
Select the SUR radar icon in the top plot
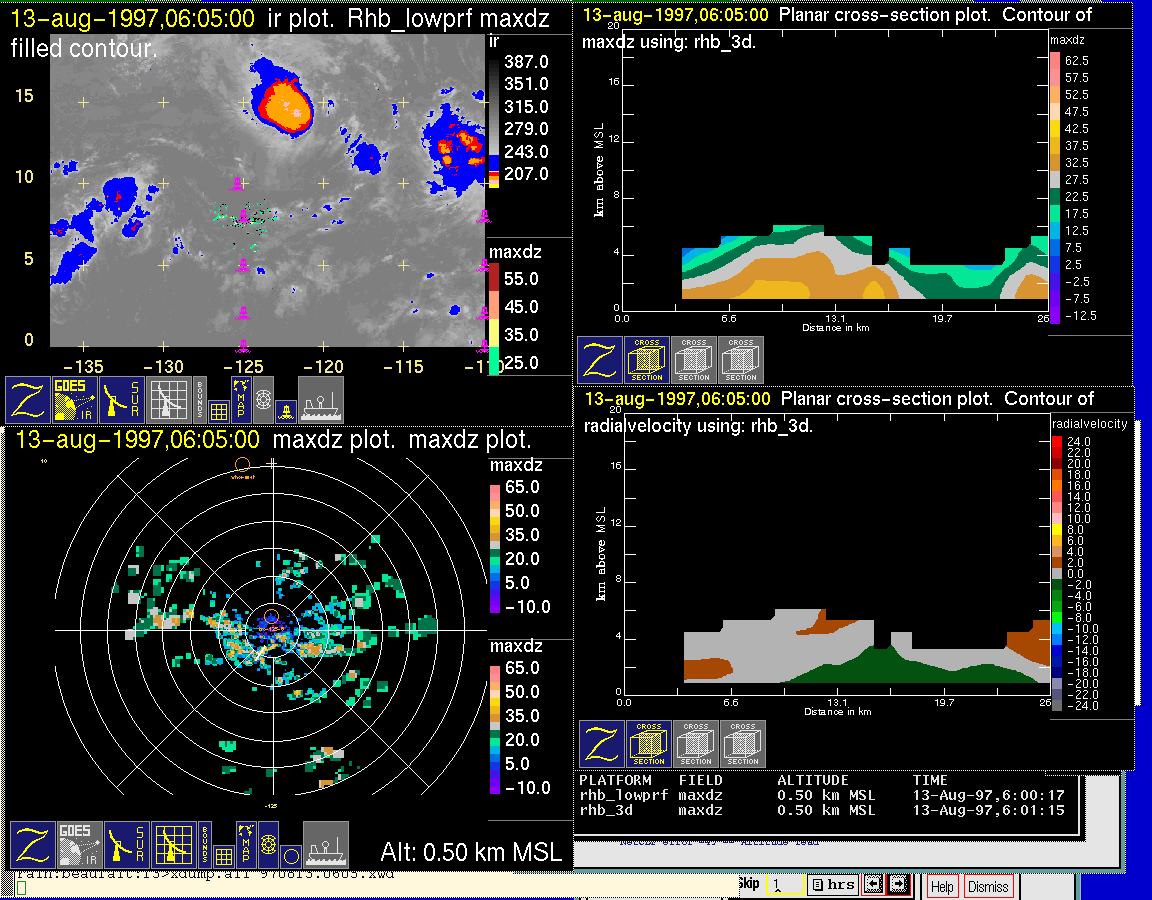pos(124,400)
